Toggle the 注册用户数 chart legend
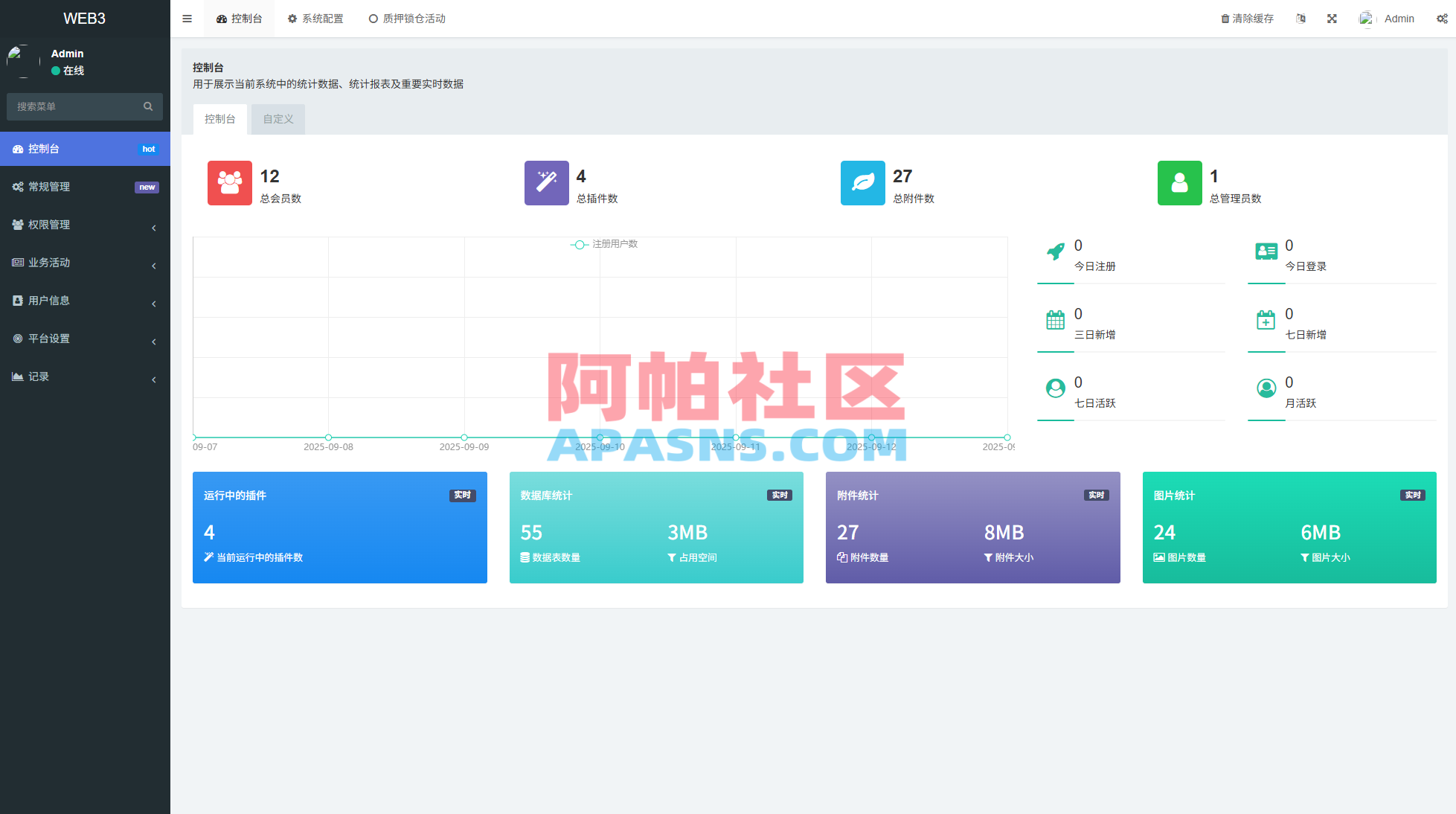The height and width of the screenshot is (814, 1456). (604, 244)
